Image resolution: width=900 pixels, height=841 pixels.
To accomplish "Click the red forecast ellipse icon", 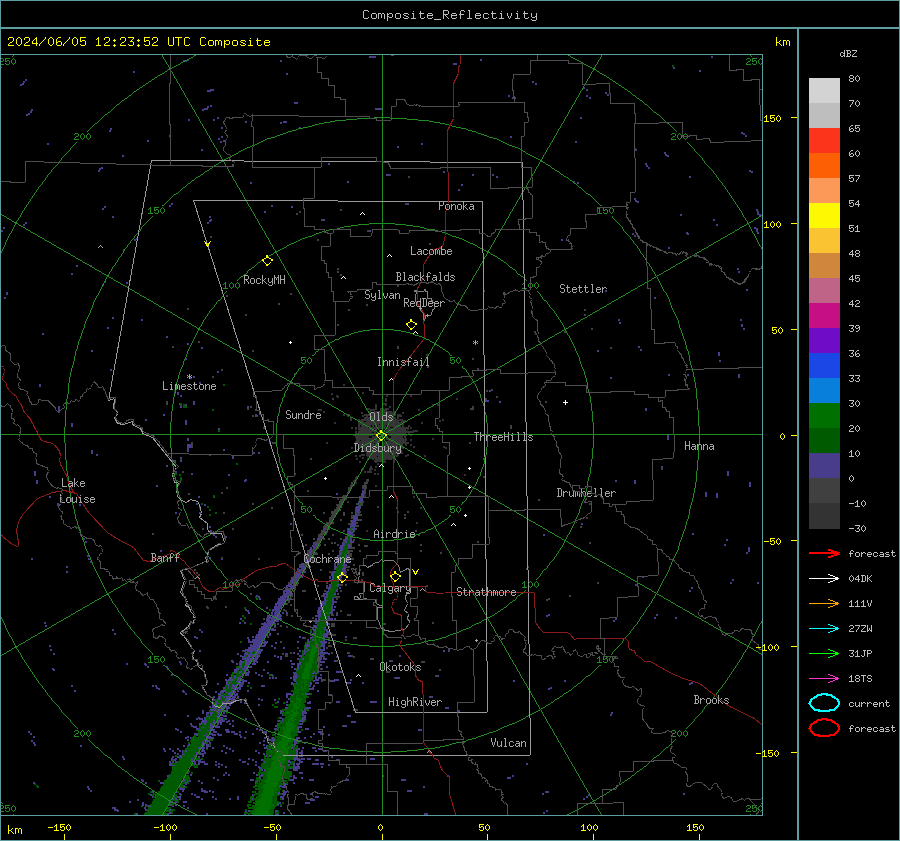I will (x=824, y=728).
